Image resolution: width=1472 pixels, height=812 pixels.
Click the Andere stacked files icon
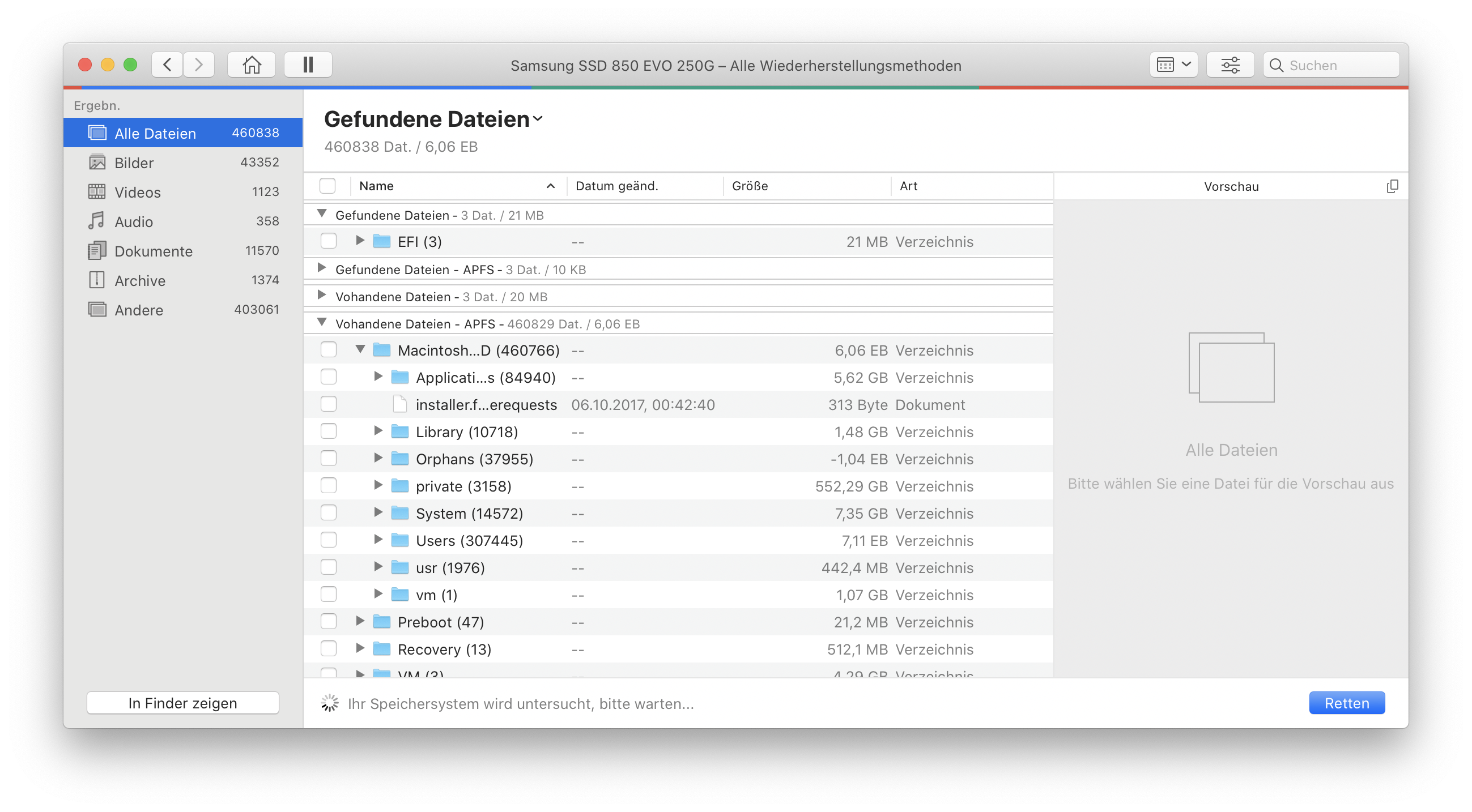[97, 309]
